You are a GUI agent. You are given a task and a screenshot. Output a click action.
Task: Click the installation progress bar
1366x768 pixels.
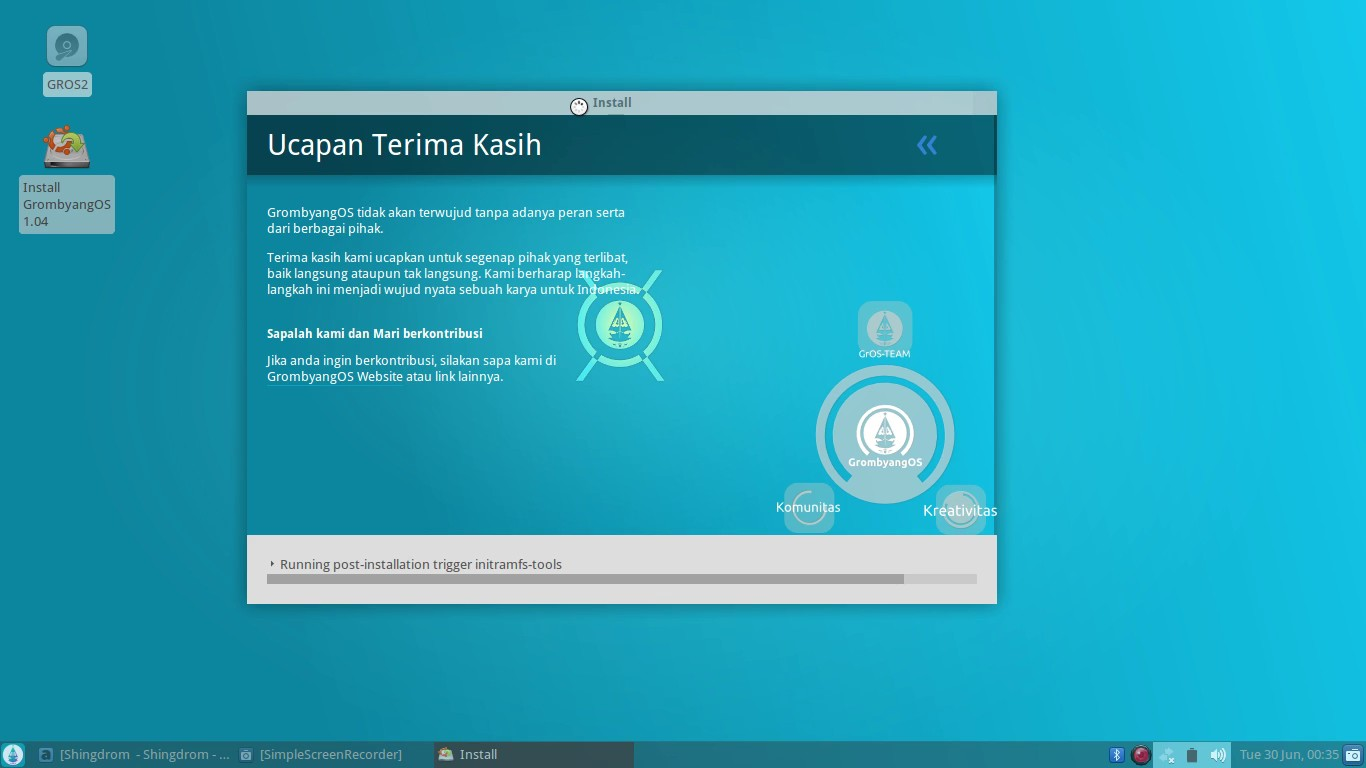tap(622, 579)
